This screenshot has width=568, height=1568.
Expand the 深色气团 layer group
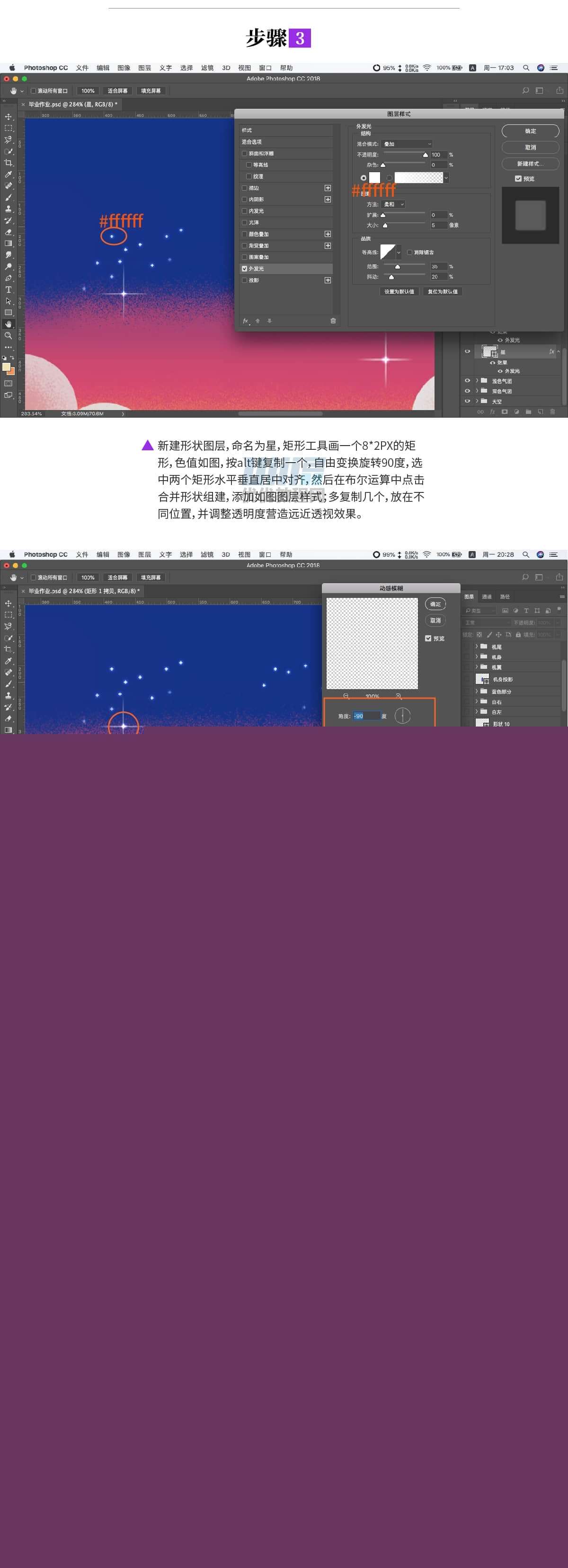click(477, 391)
